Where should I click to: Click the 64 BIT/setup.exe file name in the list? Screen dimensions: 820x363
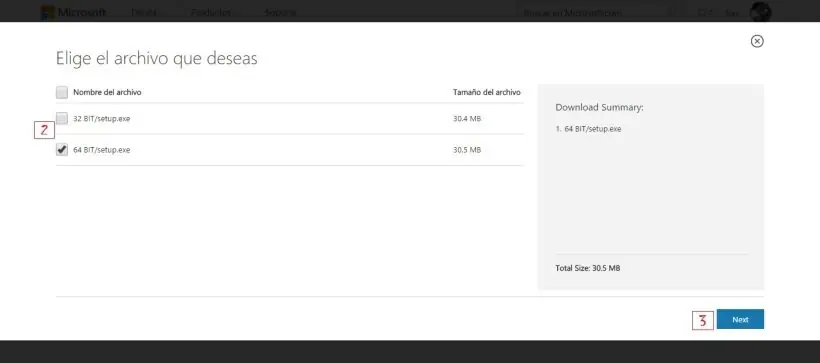pyautogui.click(x=101, y=150)
